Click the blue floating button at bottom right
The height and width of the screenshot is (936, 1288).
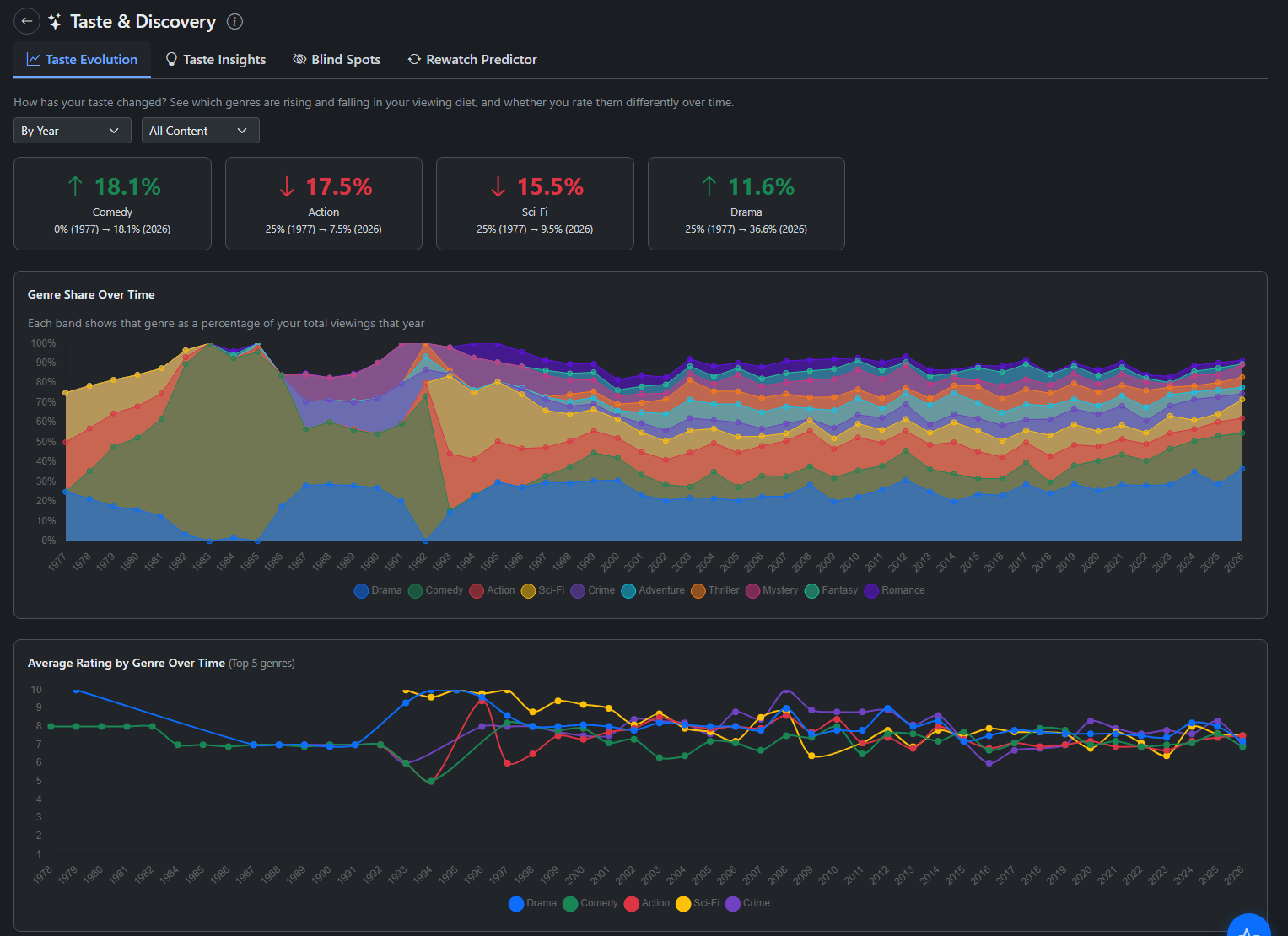[x=1248, y=928]
